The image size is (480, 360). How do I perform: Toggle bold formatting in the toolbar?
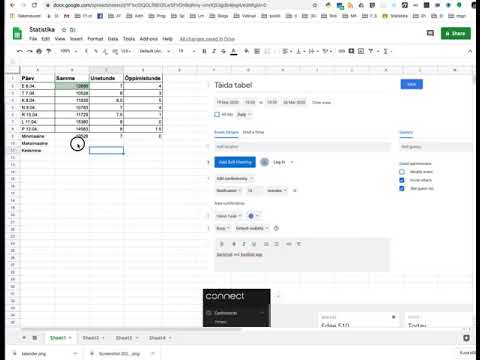(204, 51)
